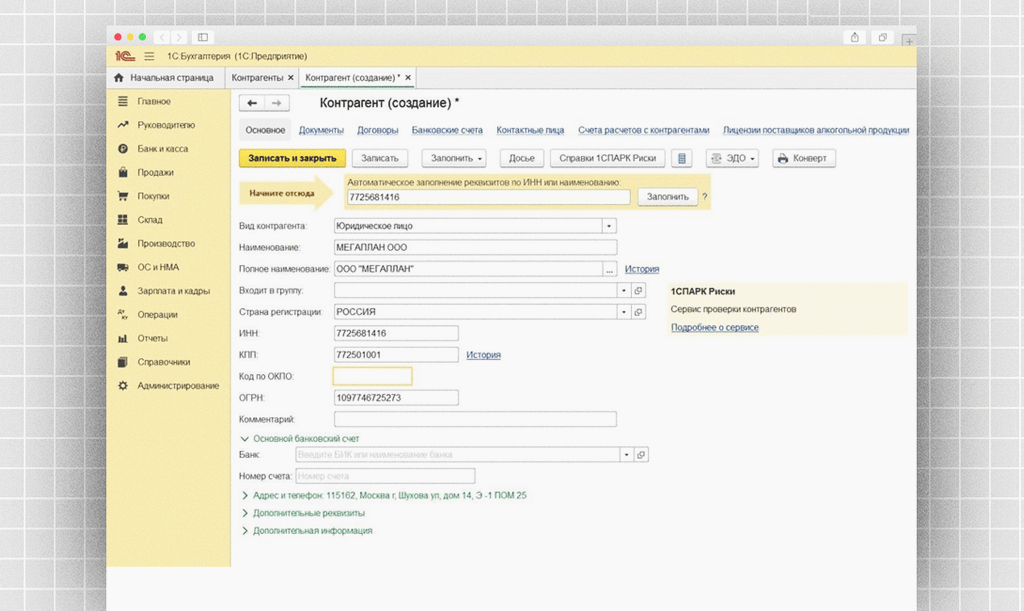1024x611 pixels.
Task: Open Лицензии поставщиков алкогольной продукции link
Action: coord(816,130)
